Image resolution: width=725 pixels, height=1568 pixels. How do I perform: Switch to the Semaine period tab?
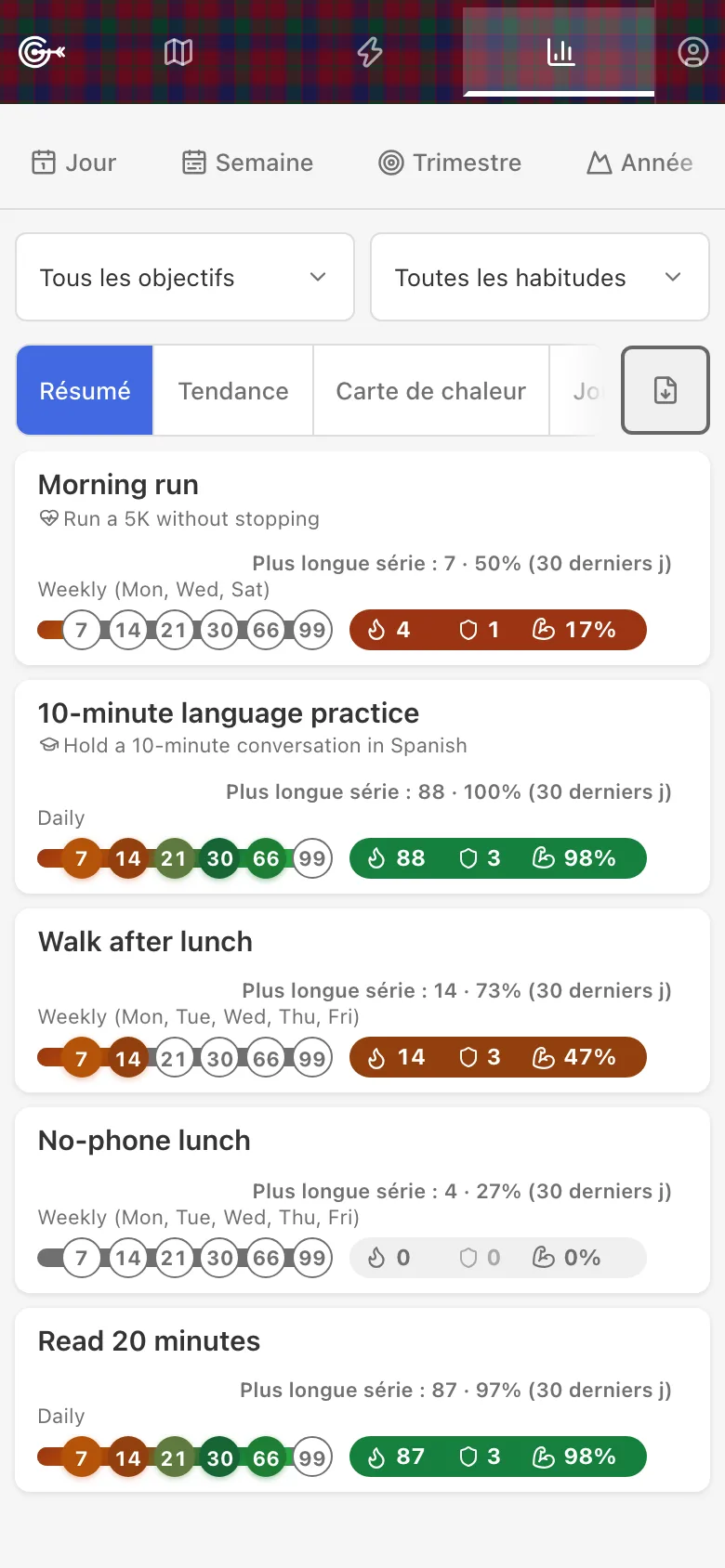click(247, 163)
